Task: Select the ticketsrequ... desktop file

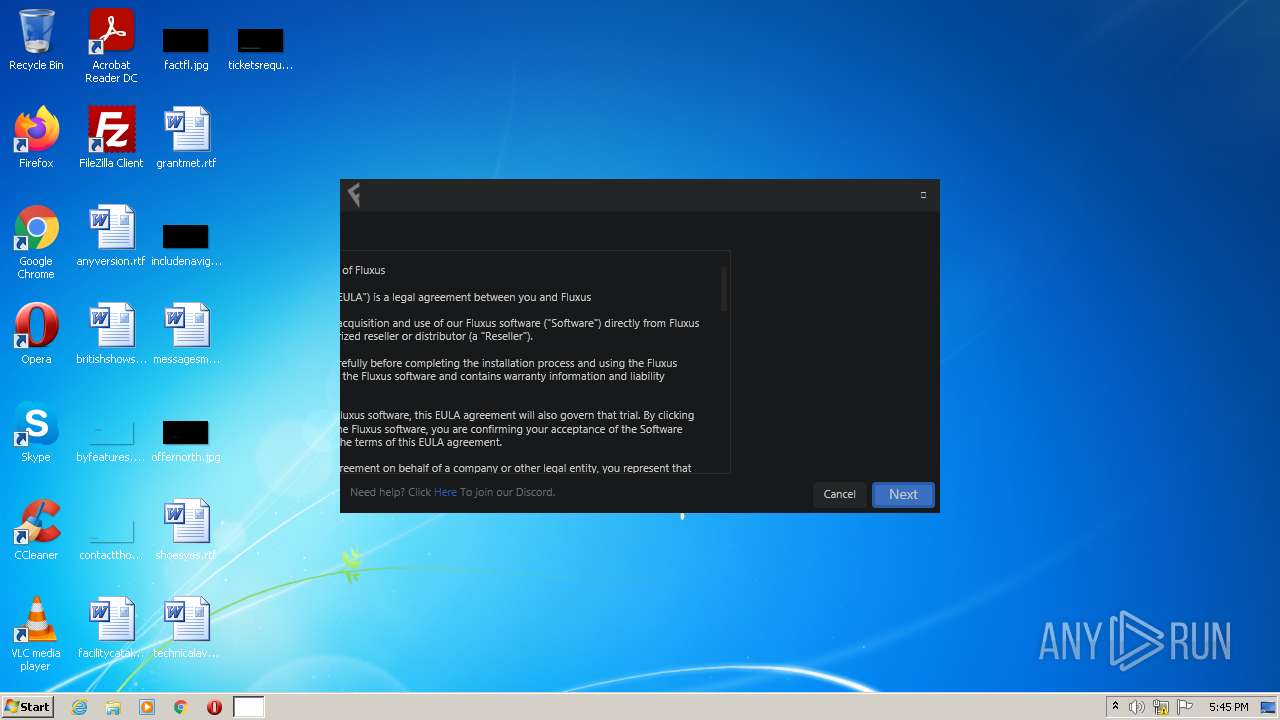Action: [260, 48]
